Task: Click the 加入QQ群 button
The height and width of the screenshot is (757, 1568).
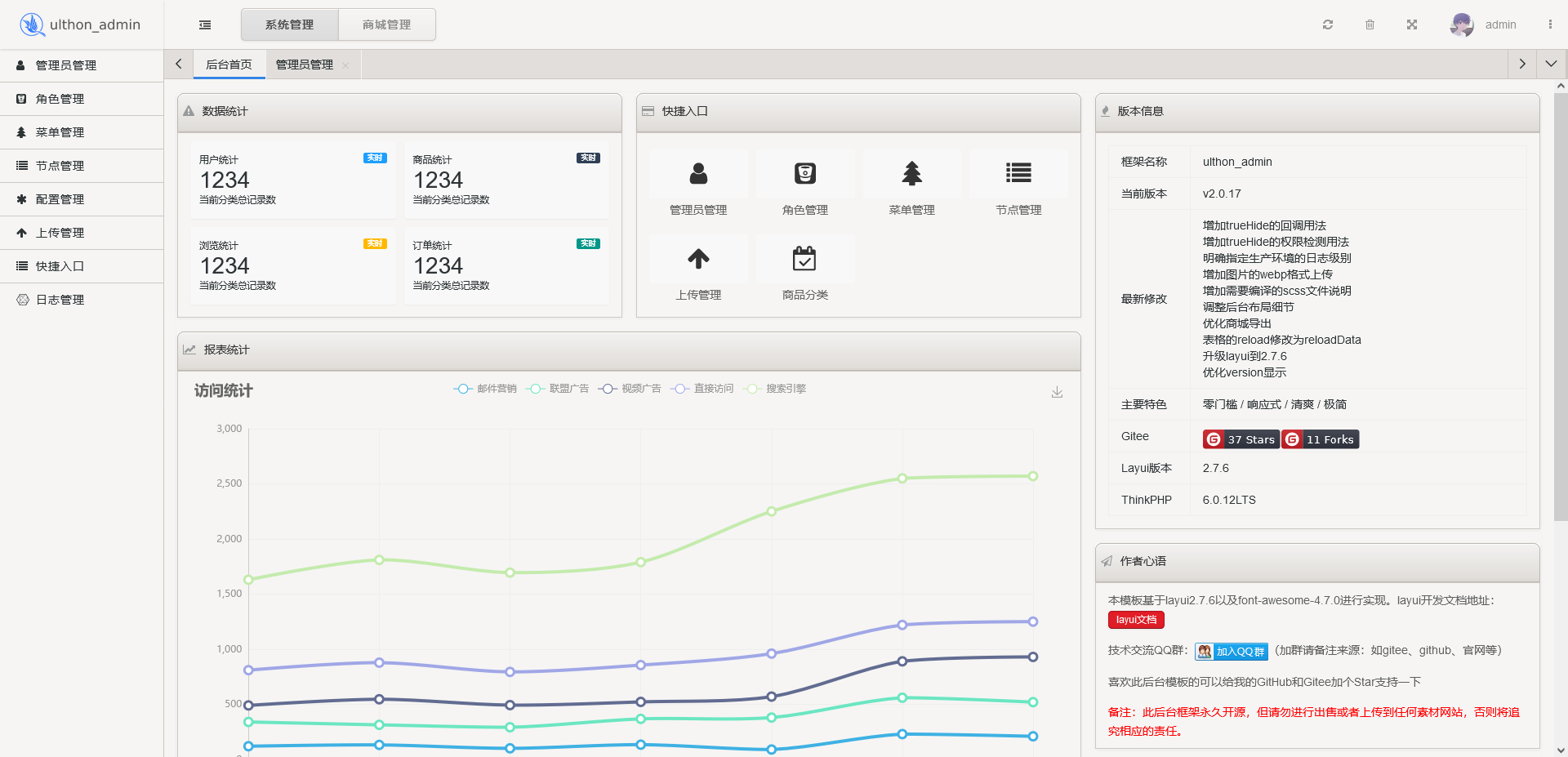Action: click(x=1232, y=651)
